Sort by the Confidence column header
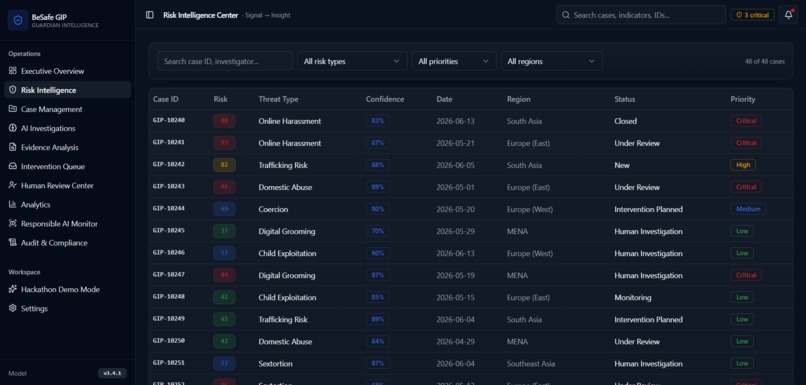The image size is (806, 385). pos(385,99)
